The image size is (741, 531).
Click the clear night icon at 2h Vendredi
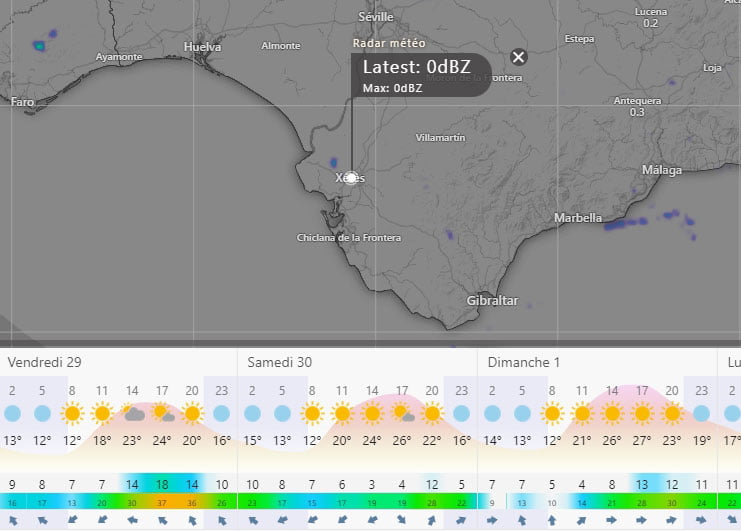(12, 413)
